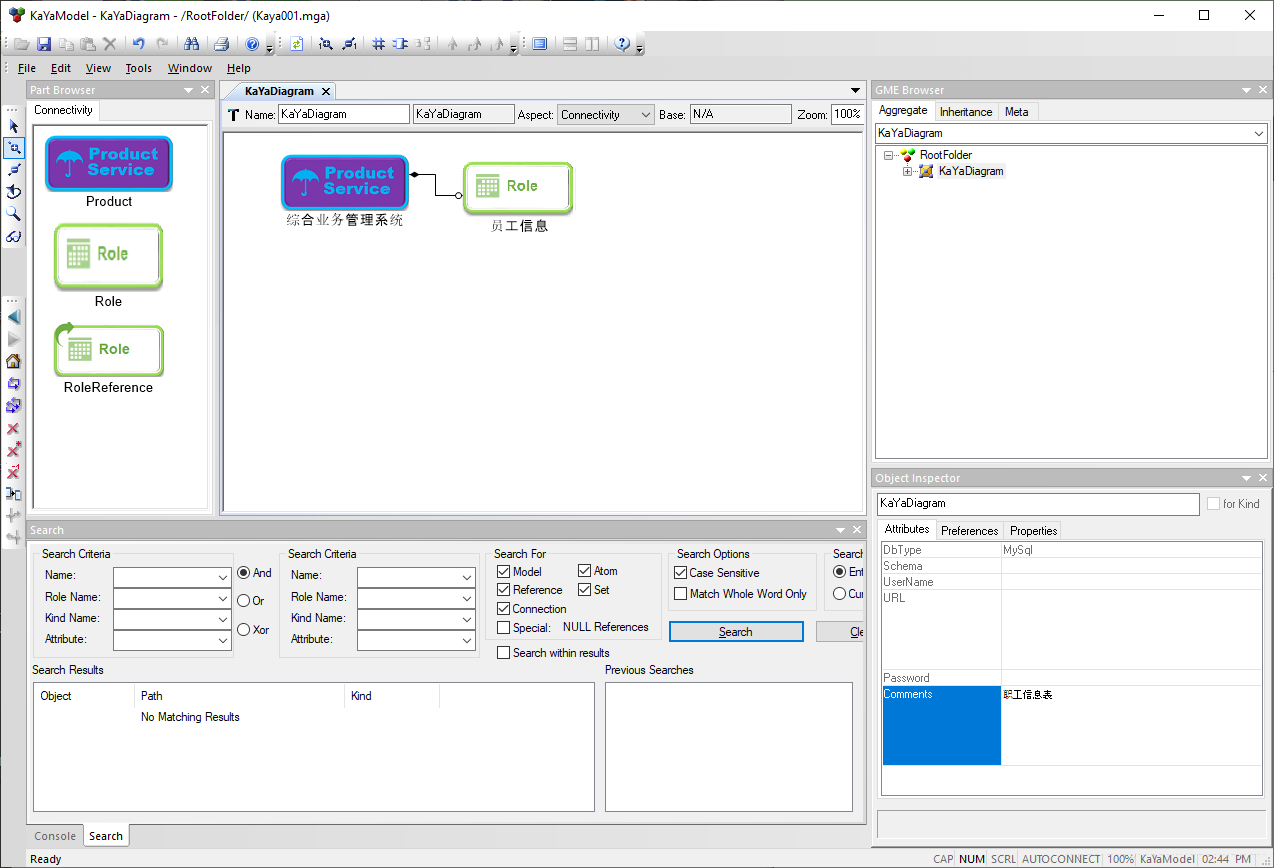
Task: Open Kind Name dropdown in right Search Criteria
Action: [x=467, y=620]
